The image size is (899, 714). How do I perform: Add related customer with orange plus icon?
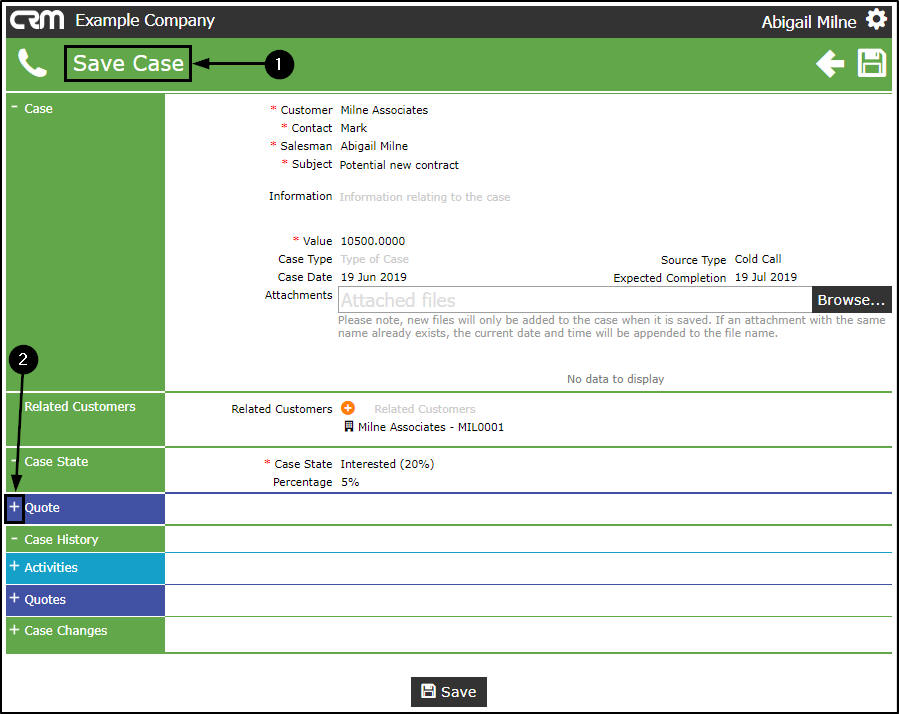(x=348, y=408)
